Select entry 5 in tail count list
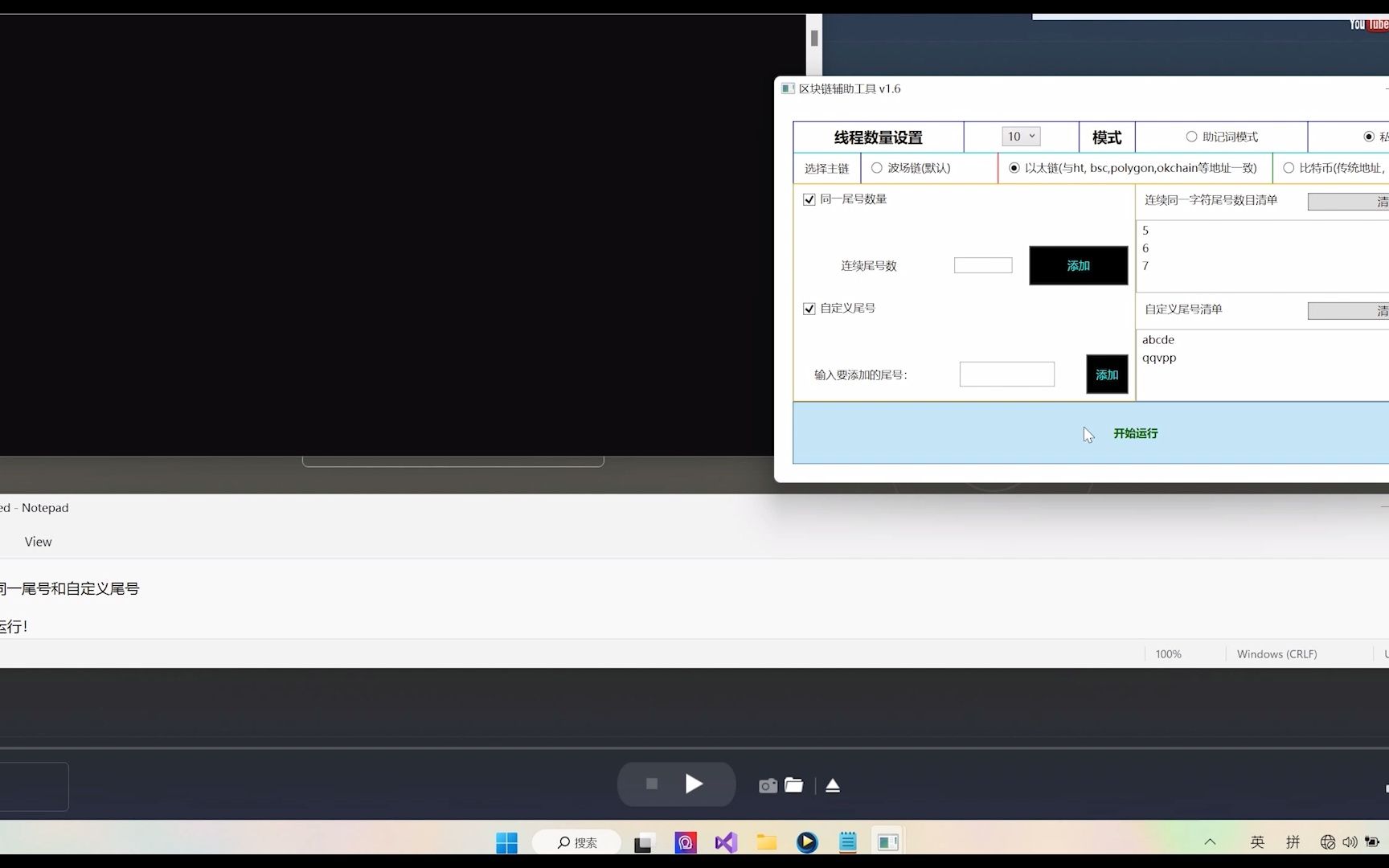 click(x=1145, y=231)
